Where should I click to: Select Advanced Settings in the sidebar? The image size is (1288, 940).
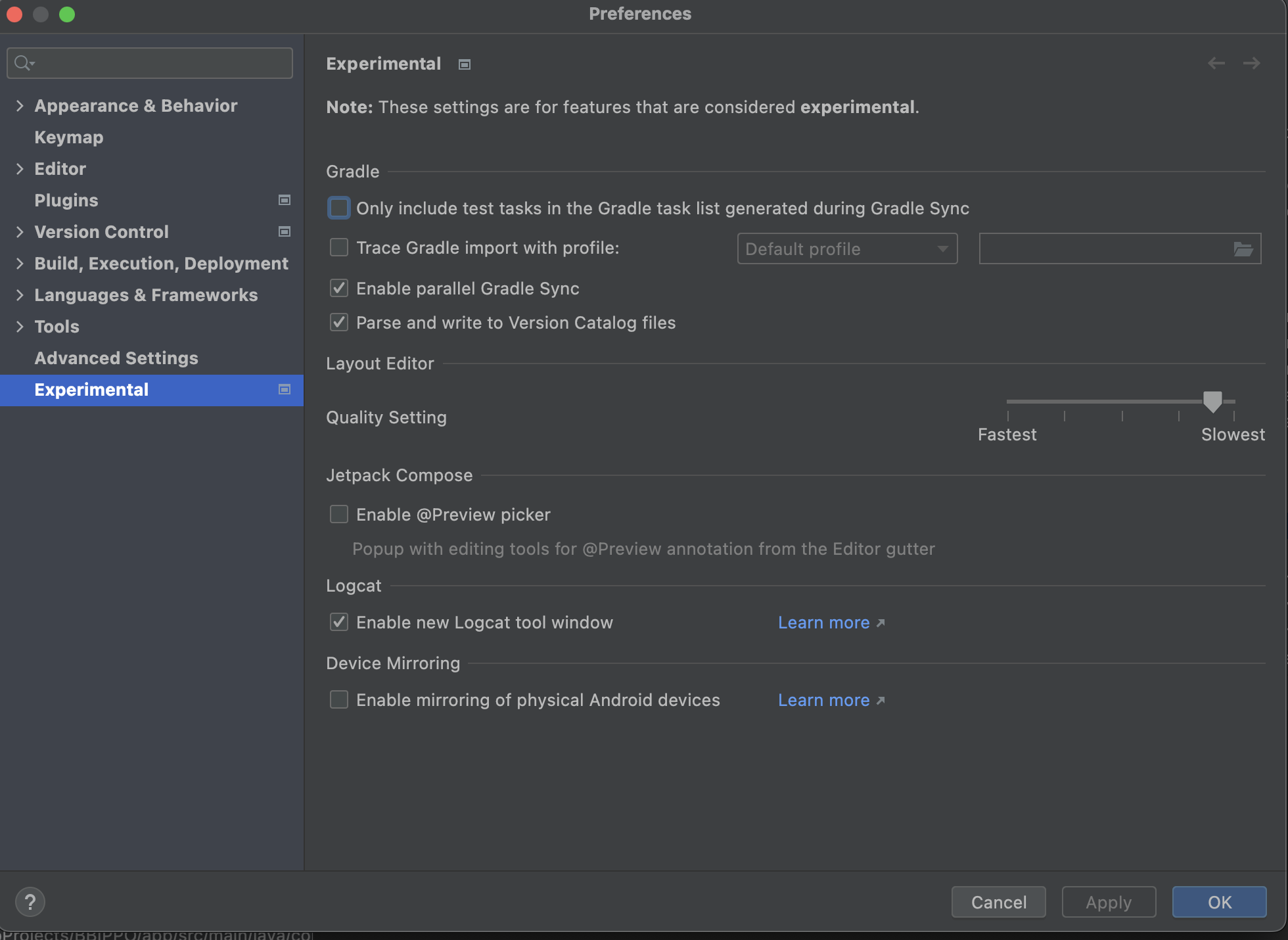[x=116, y=358]
